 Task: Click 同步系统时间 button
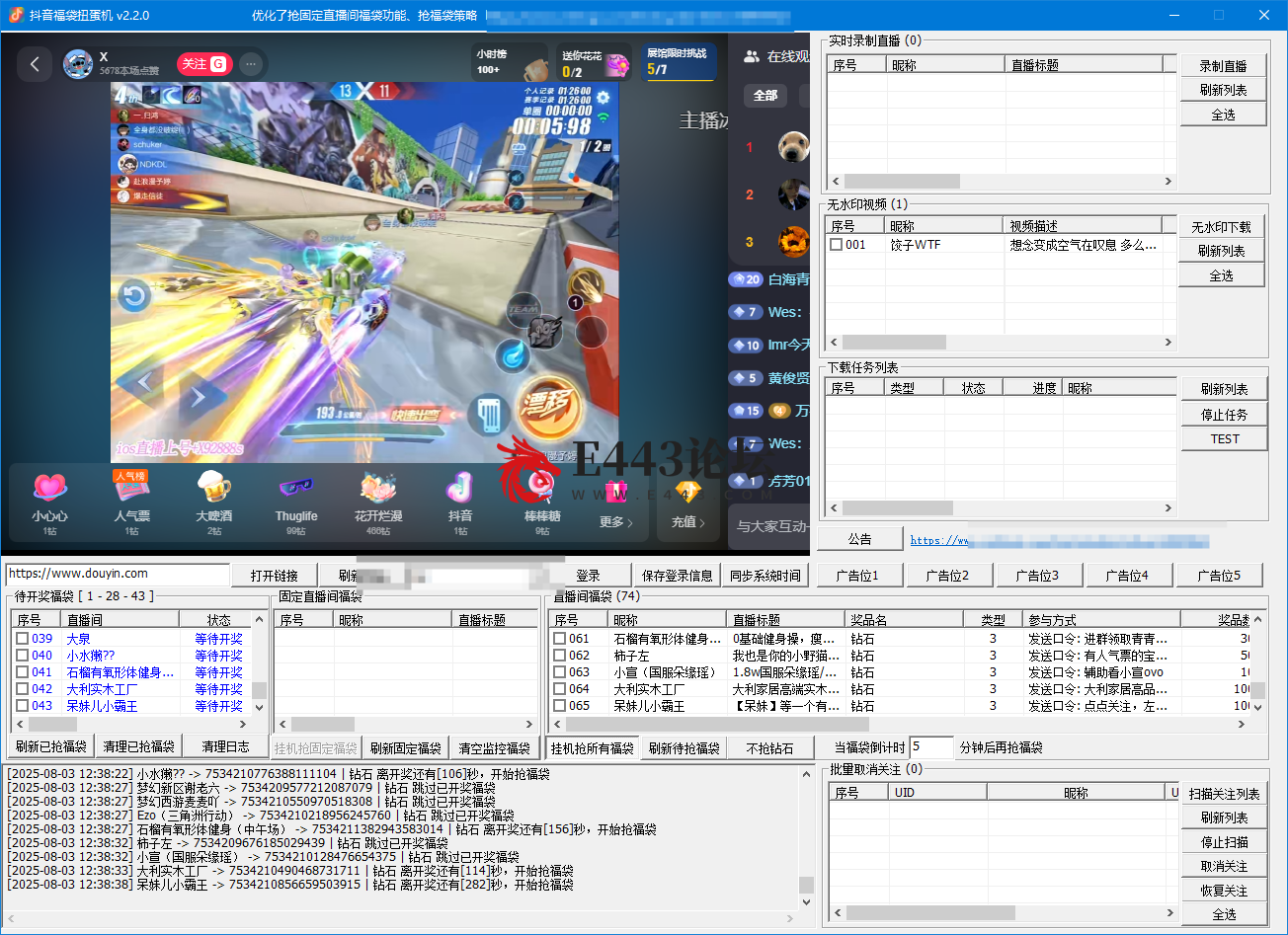[x=765, y=576]
